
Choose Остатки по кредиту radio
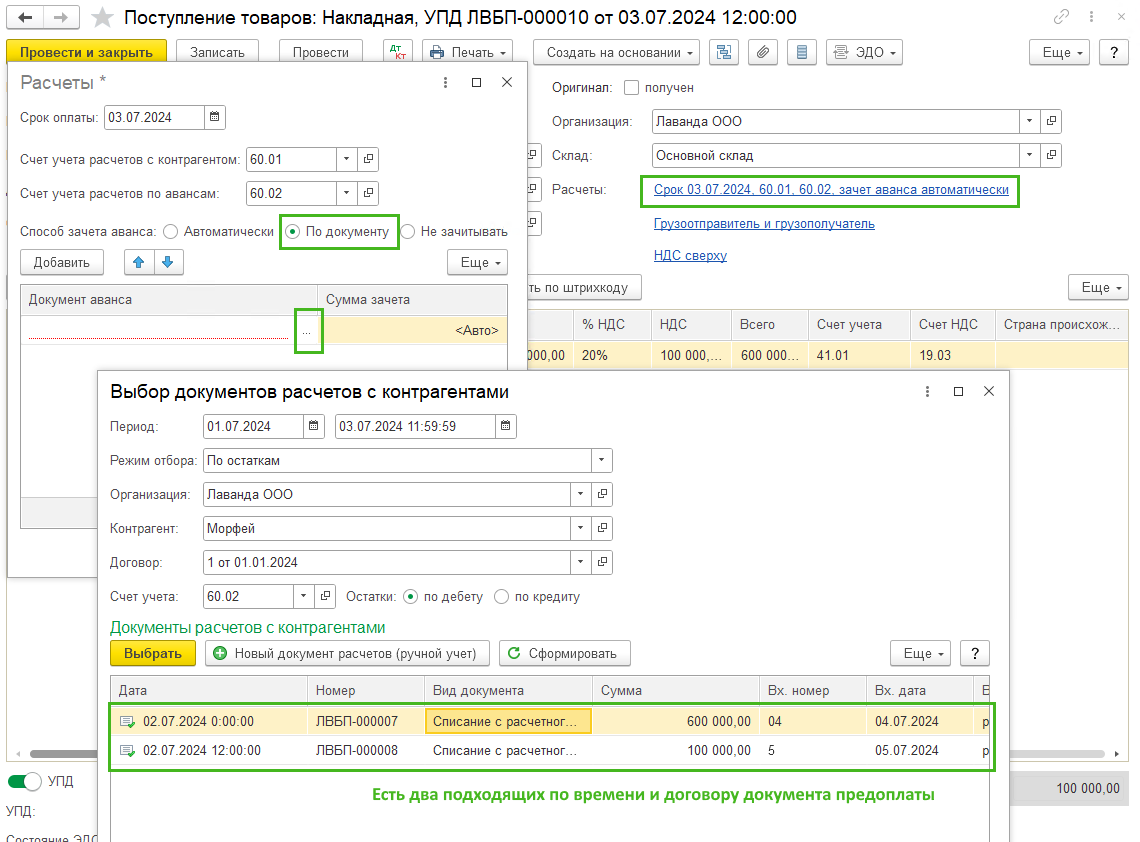pos(501,596)
